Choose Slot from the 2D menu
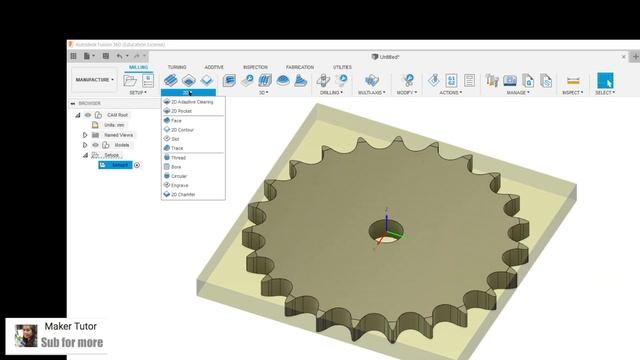Image resolution: width=640 pixels, height=360 pixels. [193, 139]
